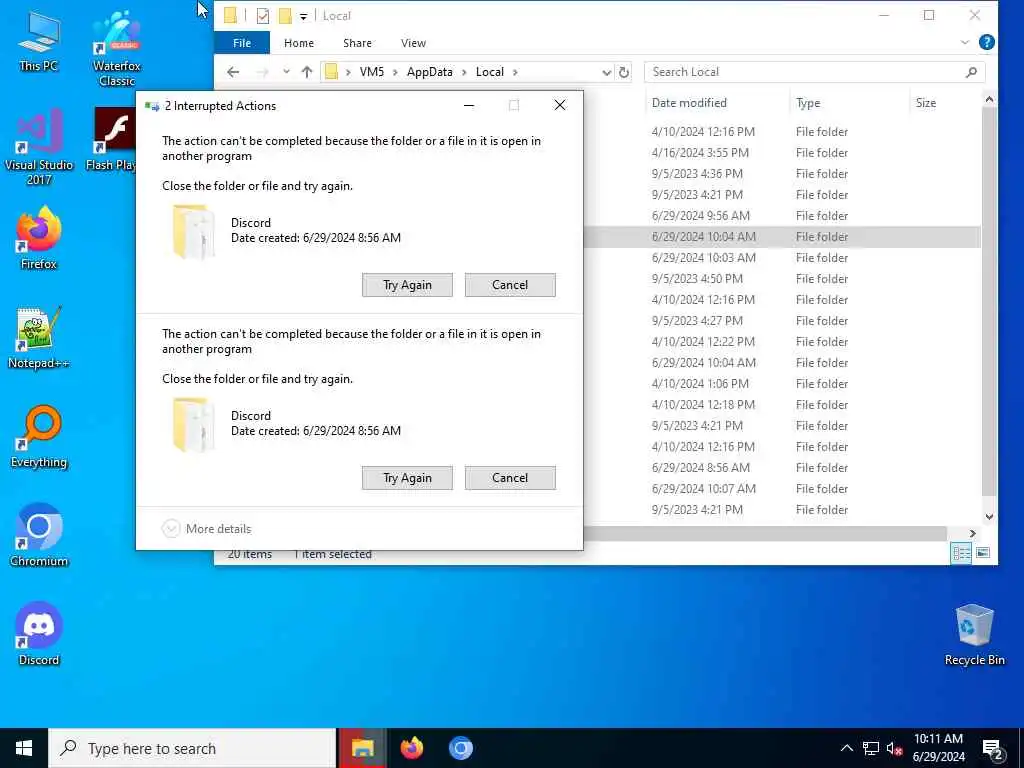Click second Cancel button in dialog
The image size is (1024, 768).
[510, 478]
